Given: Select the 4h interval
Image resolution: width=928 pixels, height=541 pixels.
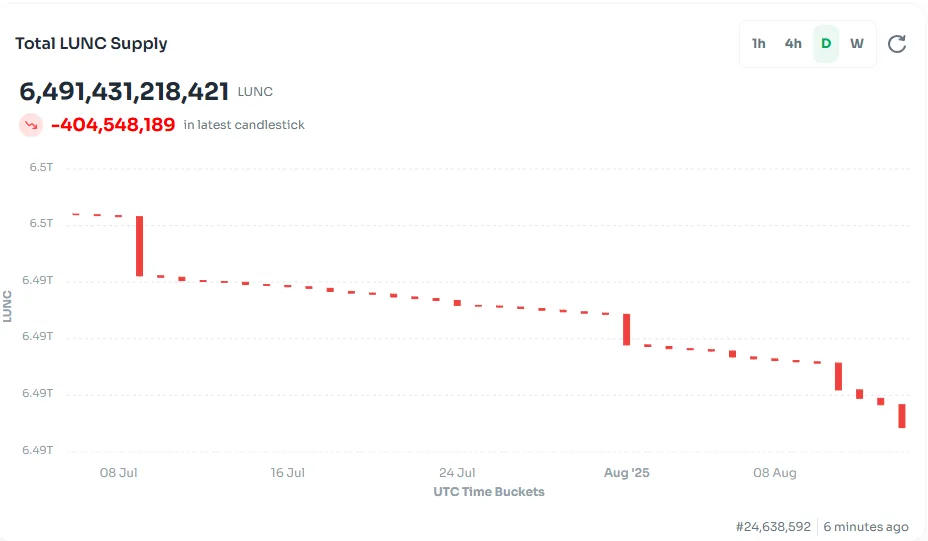Looking at the screenshot, I should click(793, 44).
